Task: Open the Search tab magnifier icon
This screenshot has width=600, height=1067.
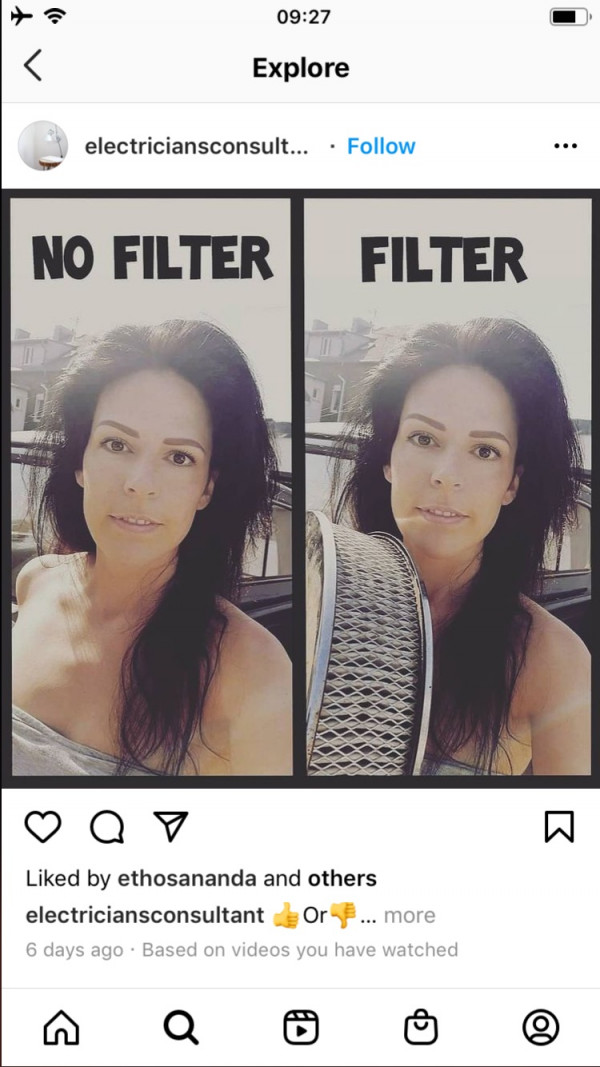Action: 182,1027
